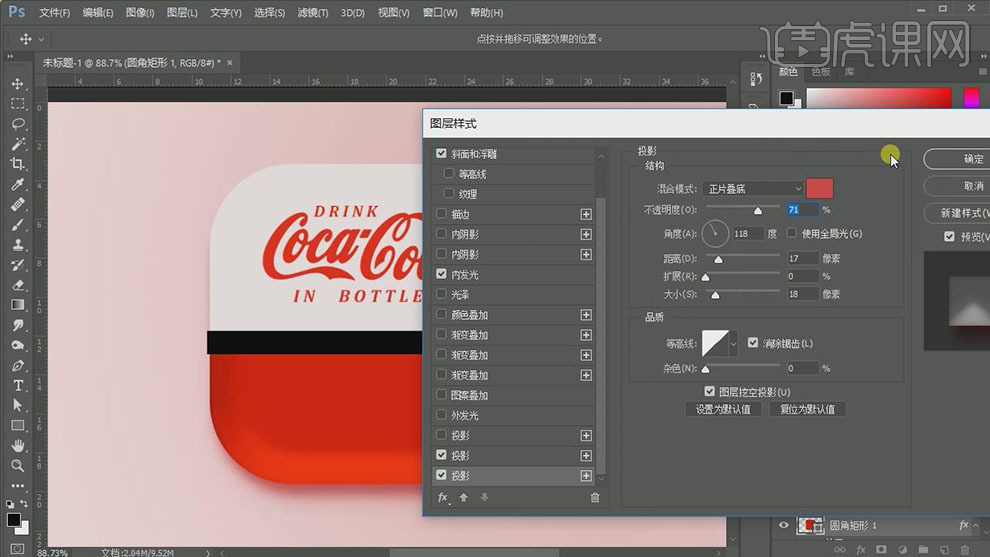Select the Crop tool
990x557 pixels.
click(18, 164)
